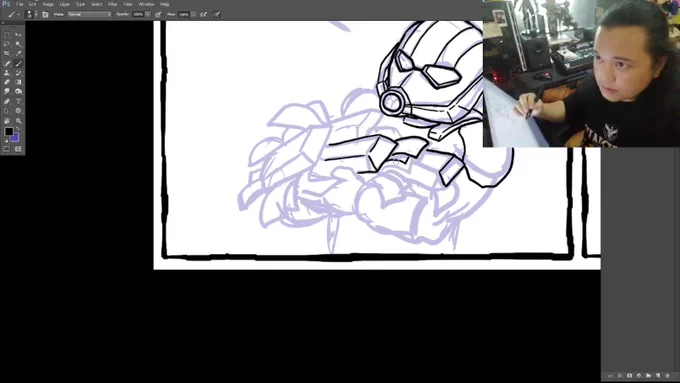Open the View menu
The height and width of the screenshot is (383, 680).
[128, 4]
